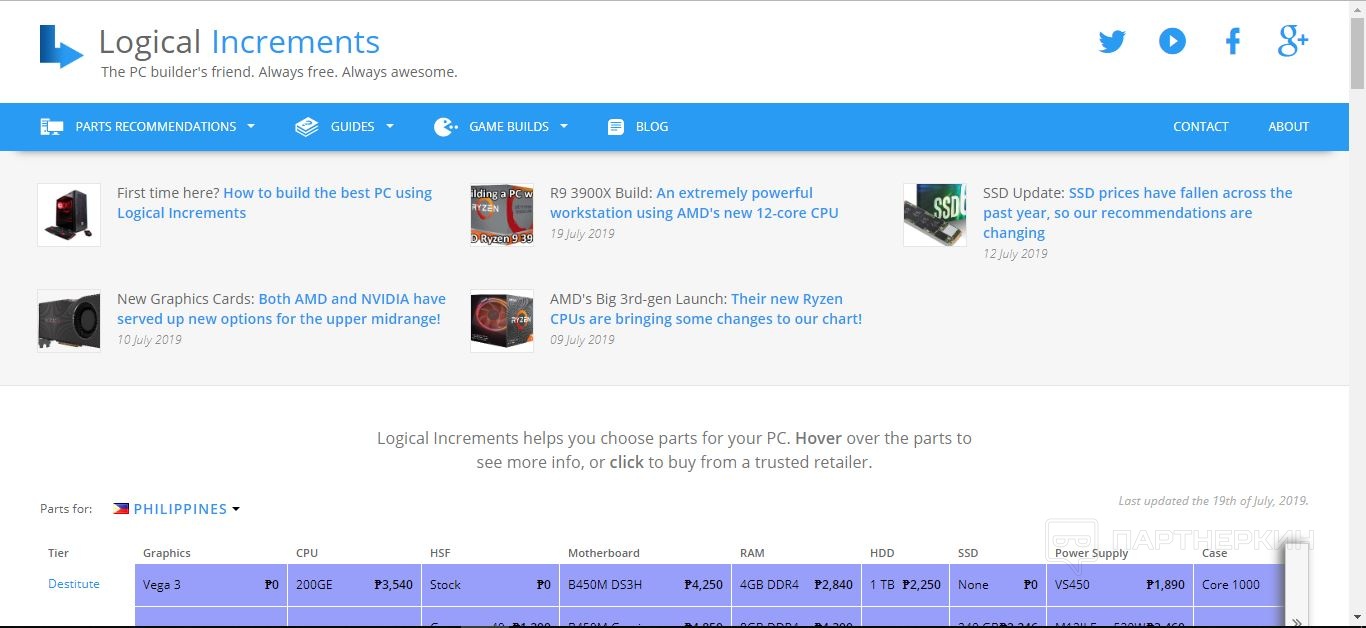Open 'How to build the best PC' link
The width and height of the screenshot is (1366, 628).
[x=275, y=203]
